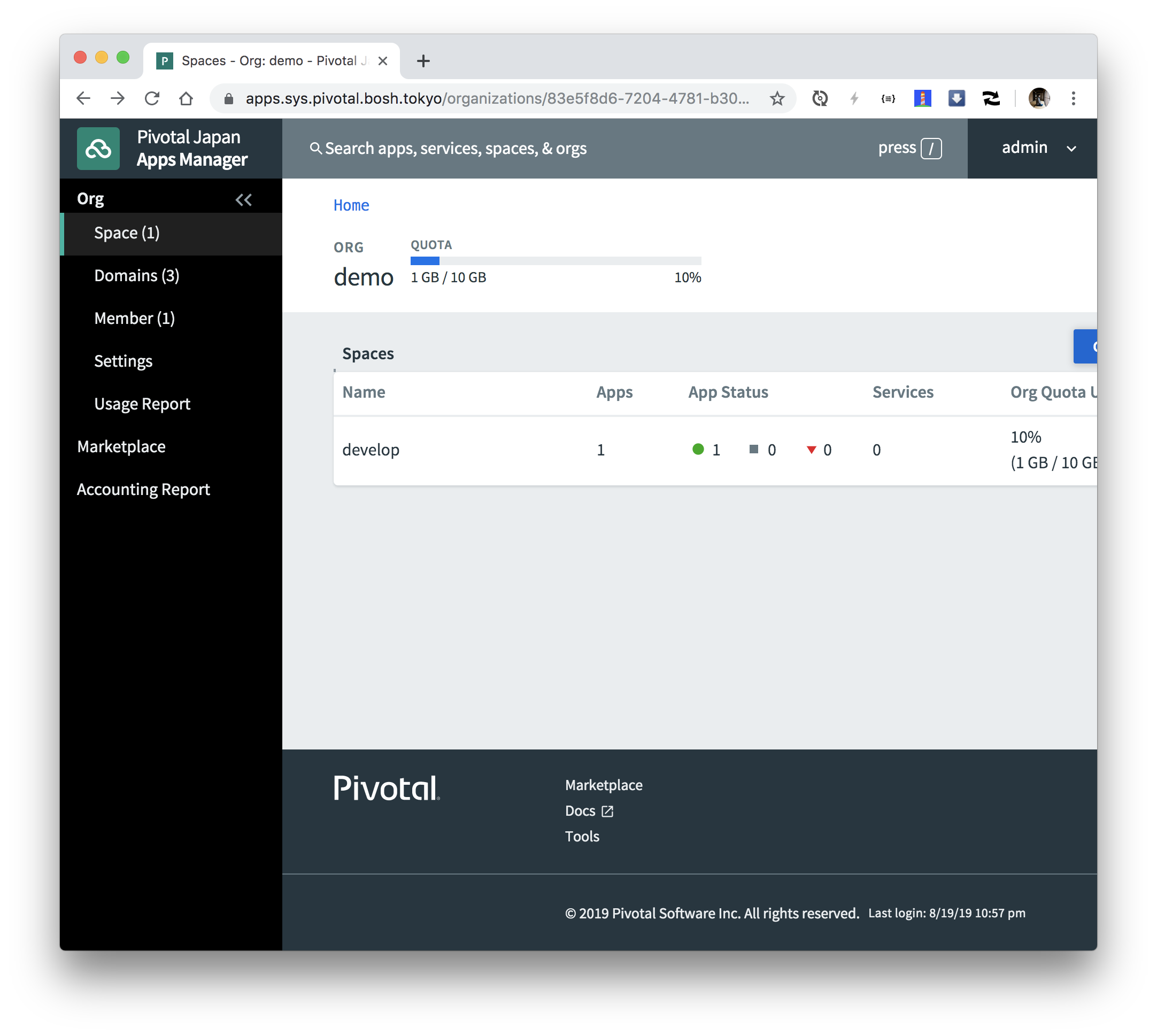Screen dimensions: 1157x1036
Task: Open the develop space
Action: pos(371,450)
